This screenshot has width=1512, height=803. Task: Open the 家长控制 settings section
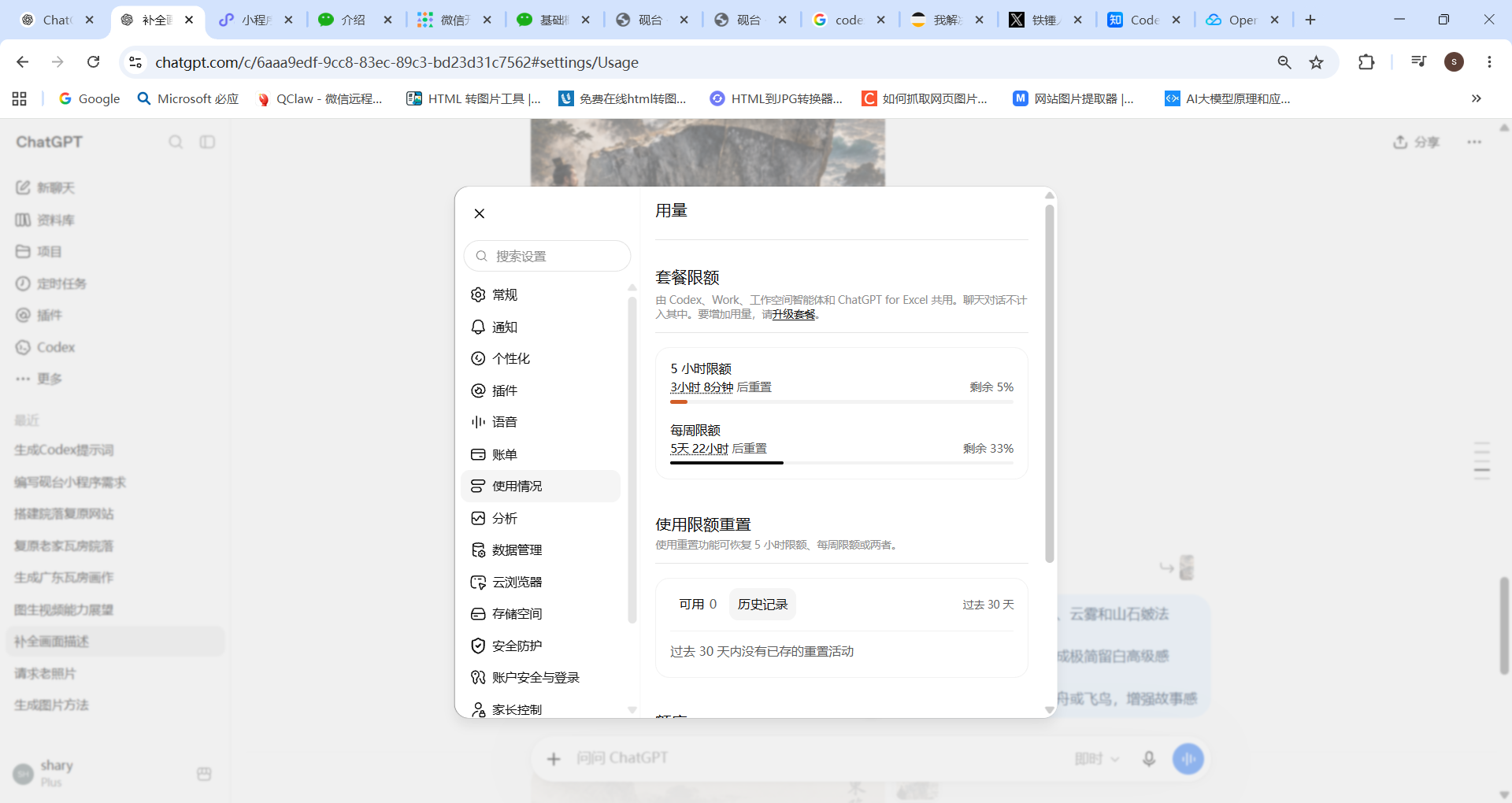[541, 709]
